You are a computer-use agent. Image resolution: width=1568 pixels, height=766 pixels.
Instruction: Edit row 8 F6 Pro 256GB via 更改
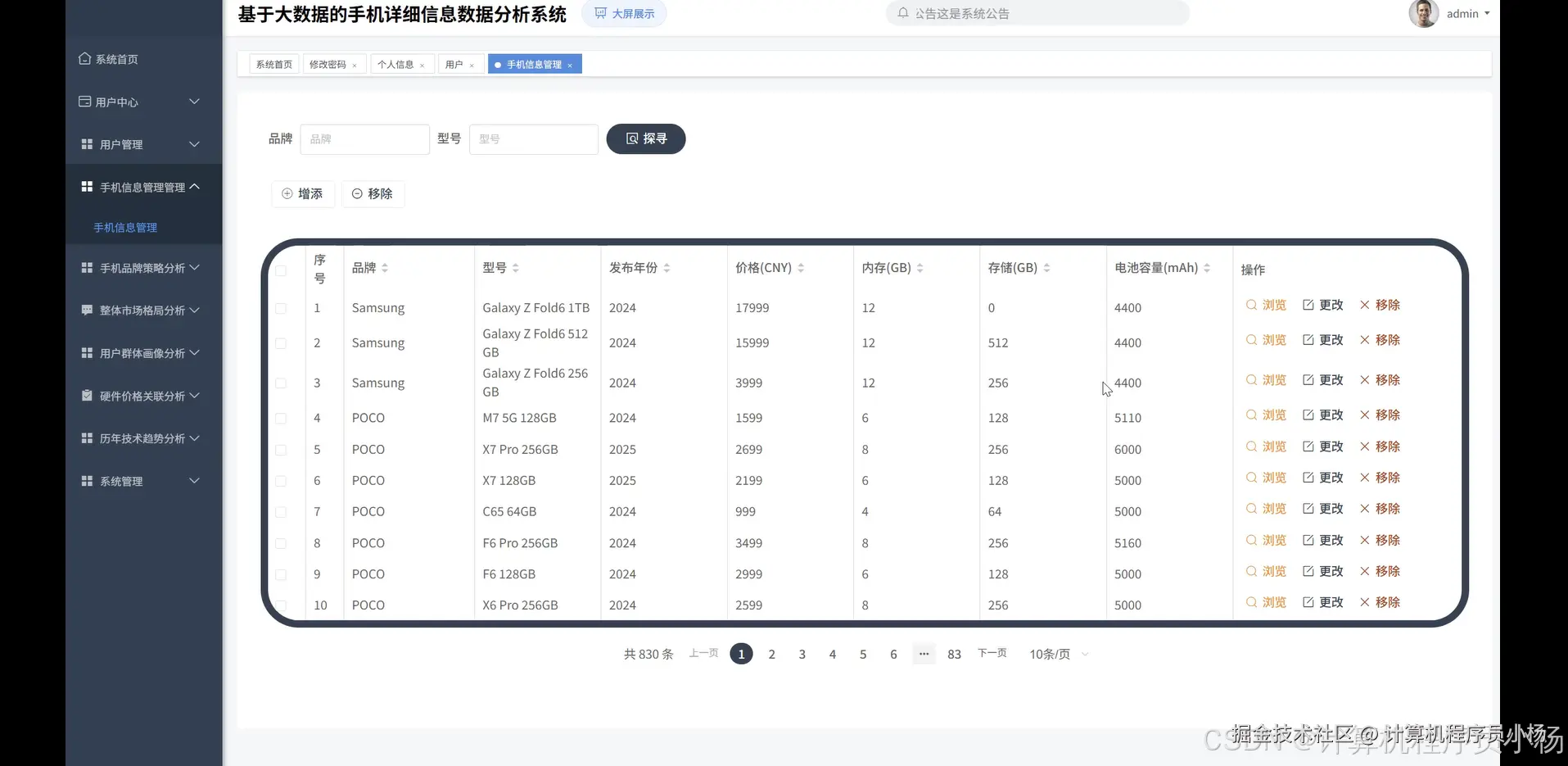coord(1323,541)
